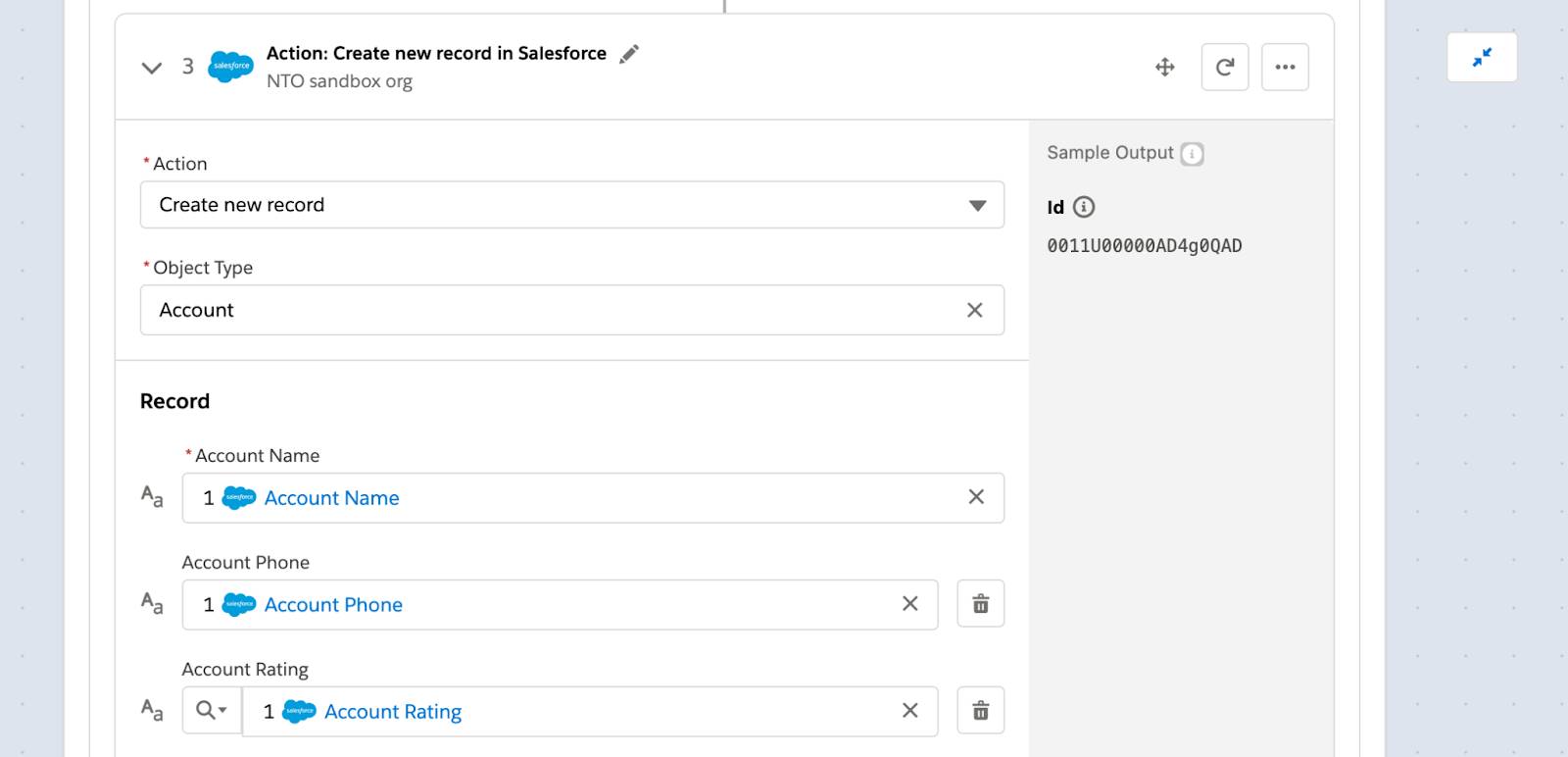Delete the Account Phone field with trash icon
This screenshot has width=1568, height=757.
pyautogui.click(x=980, y=604)
